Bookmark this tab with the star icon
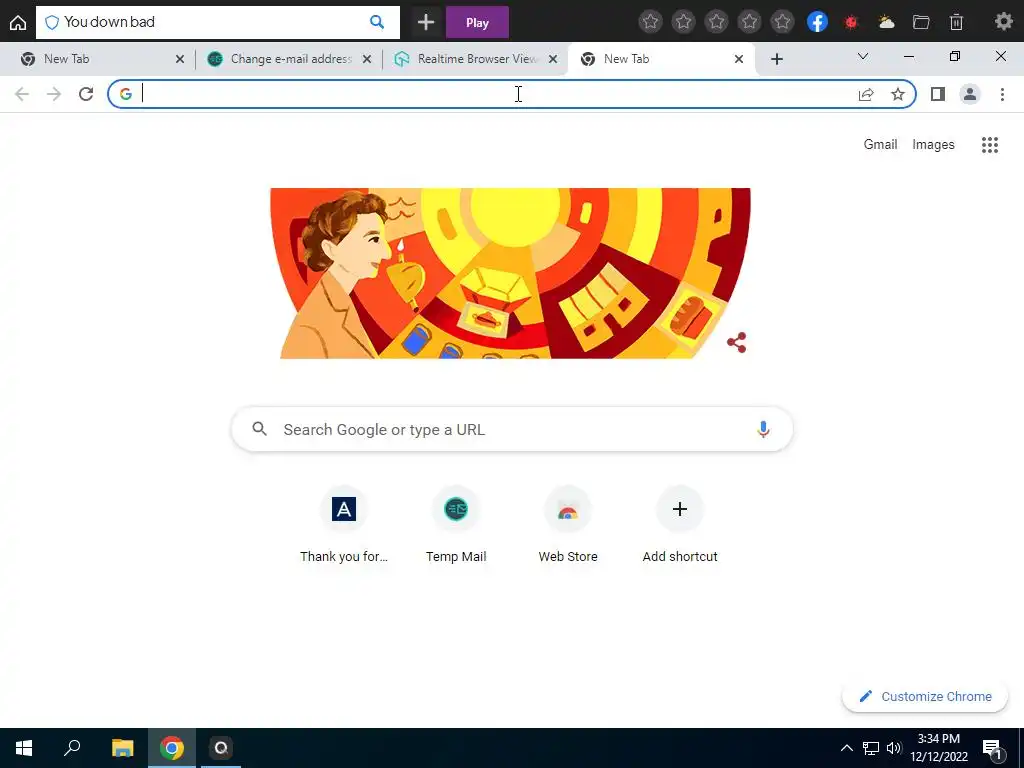The height and width of the screenshot is (768, 1024). coord(898,94)
